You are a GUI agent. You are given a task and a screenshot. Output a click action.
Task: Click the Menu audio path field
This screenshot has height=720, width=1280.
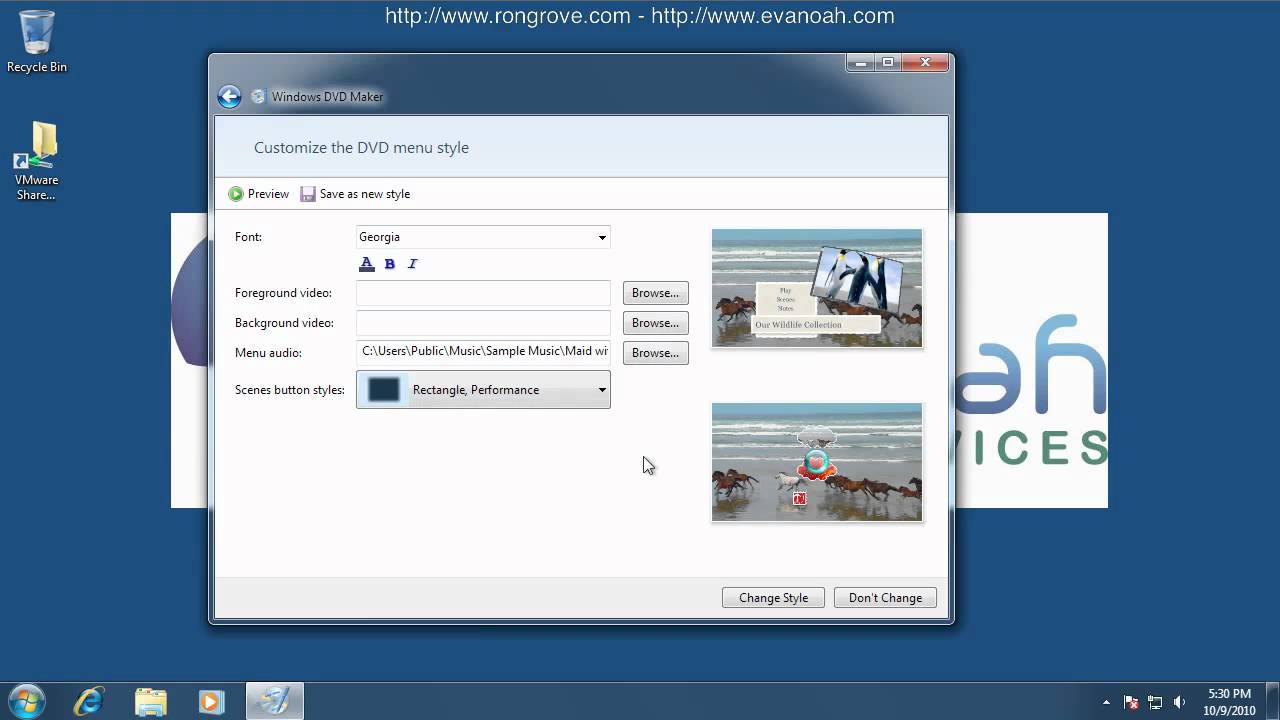point(483,352)
